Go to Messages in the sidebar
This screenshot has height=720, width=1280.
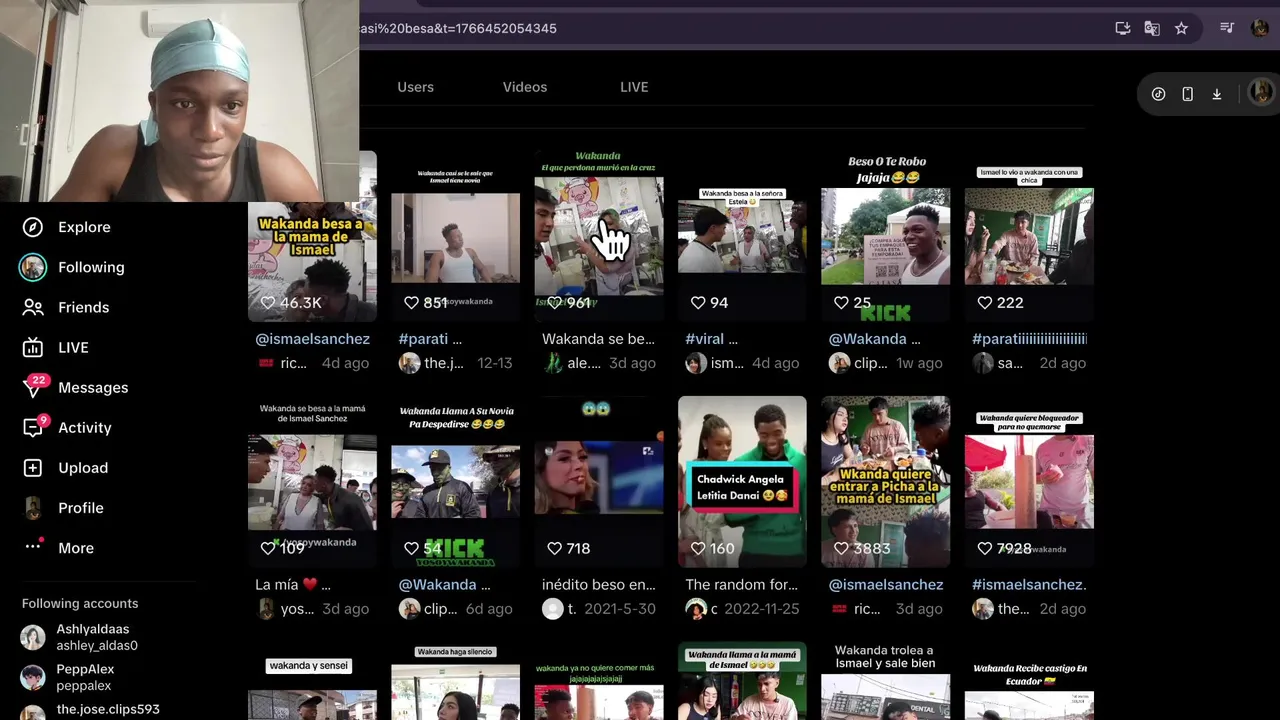[x=93, y=387]
